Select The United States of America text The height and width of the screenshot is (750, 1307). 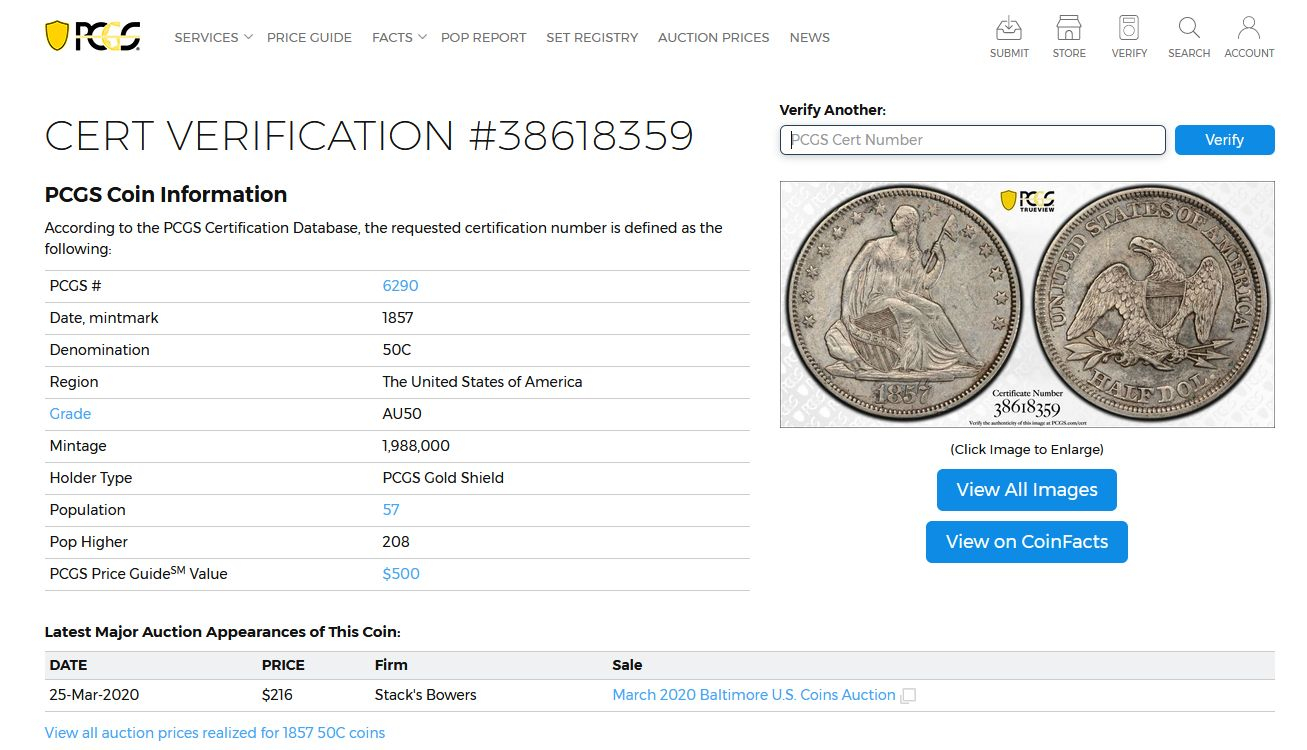(x=482, y=382)
